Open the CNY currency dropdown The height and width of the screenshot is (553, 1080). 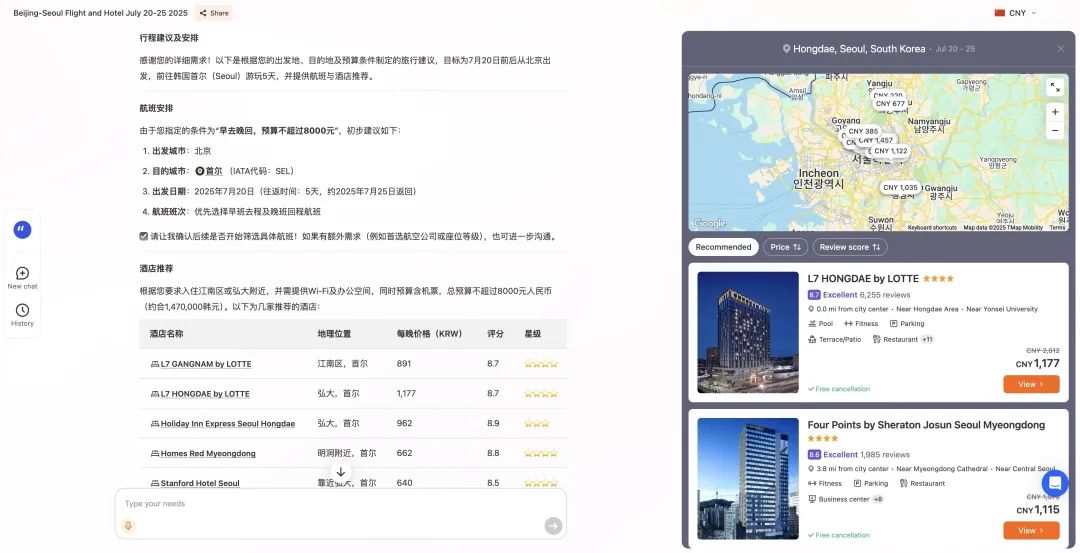tap(1017, 13)
